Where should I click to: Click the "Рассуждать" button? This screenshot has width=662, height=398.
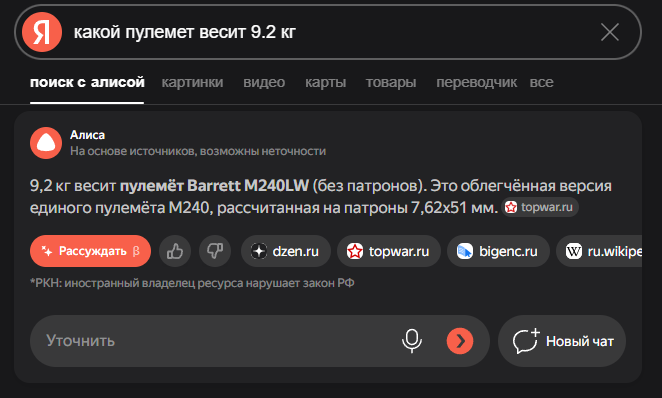pos(90,251)
